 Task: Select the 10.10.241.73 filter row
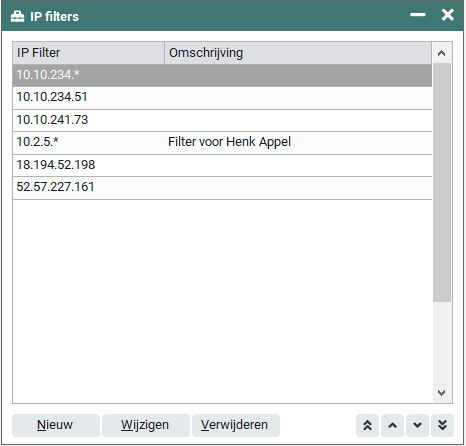[222, 120]
